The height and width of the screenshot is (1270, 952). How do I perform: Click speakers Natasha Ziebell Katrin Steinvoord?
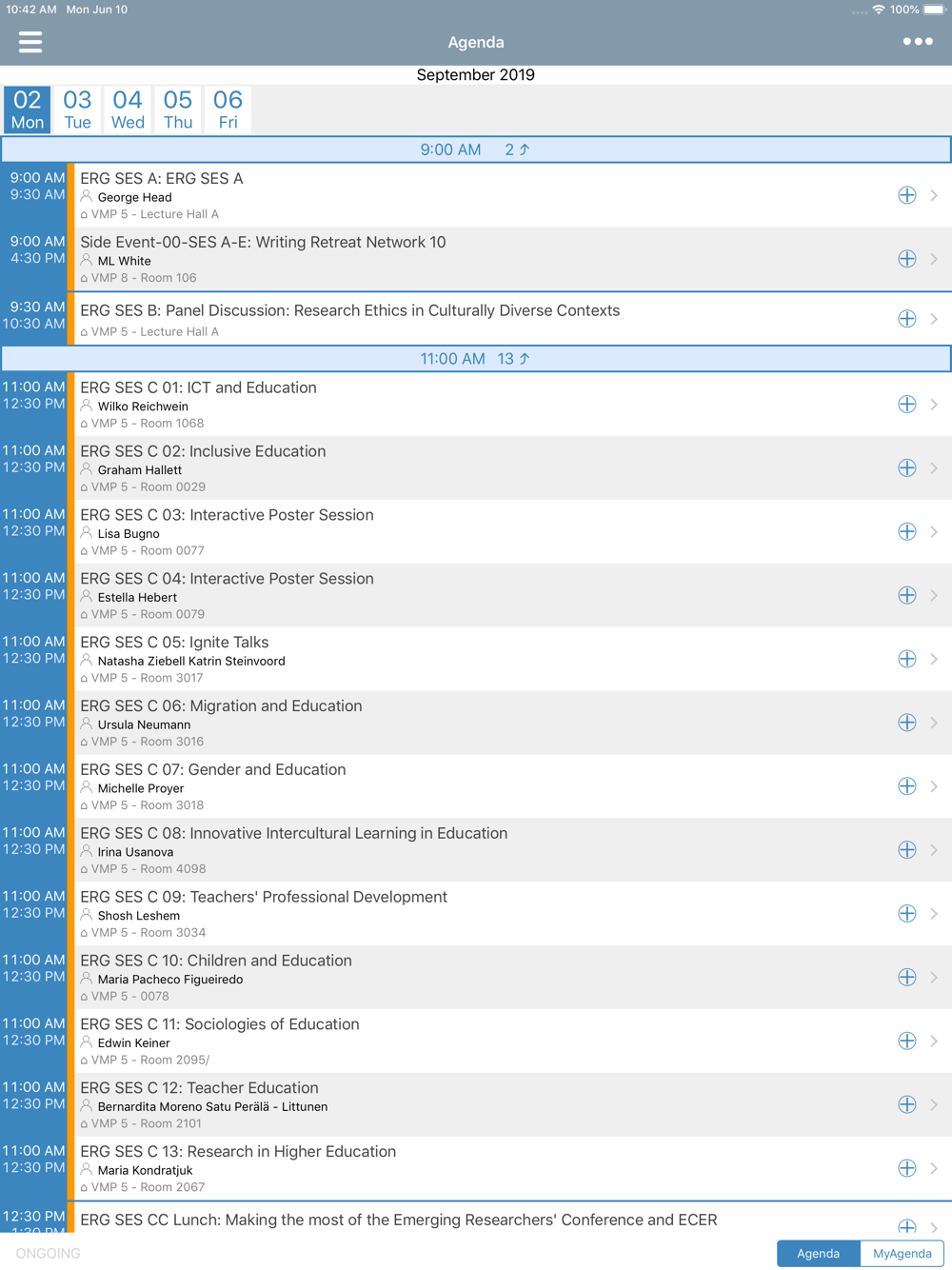(191, 662)
